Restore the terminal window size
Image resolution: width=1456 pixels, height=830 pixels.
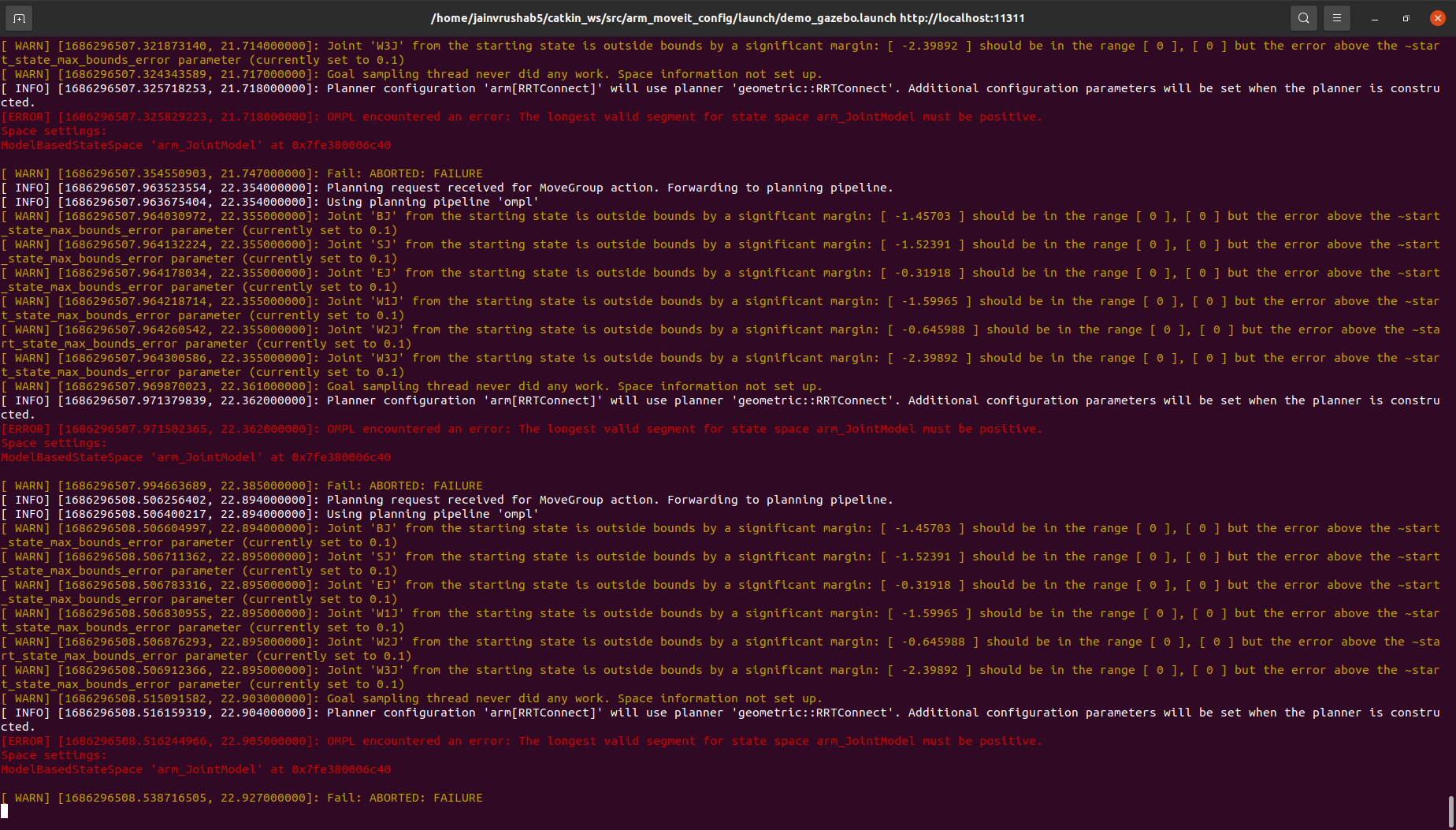1406,18
